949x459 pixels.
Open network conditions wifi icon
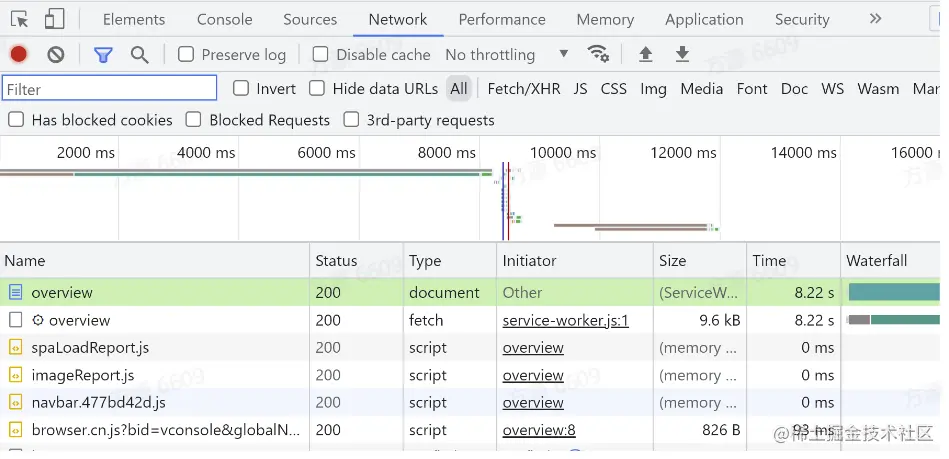(x=598, y=54)
